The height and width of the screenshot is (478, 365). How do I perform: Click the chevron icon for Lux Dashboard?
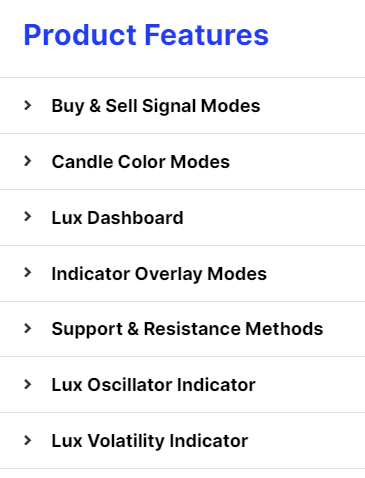pyautogui.click(x=28, y=217)
